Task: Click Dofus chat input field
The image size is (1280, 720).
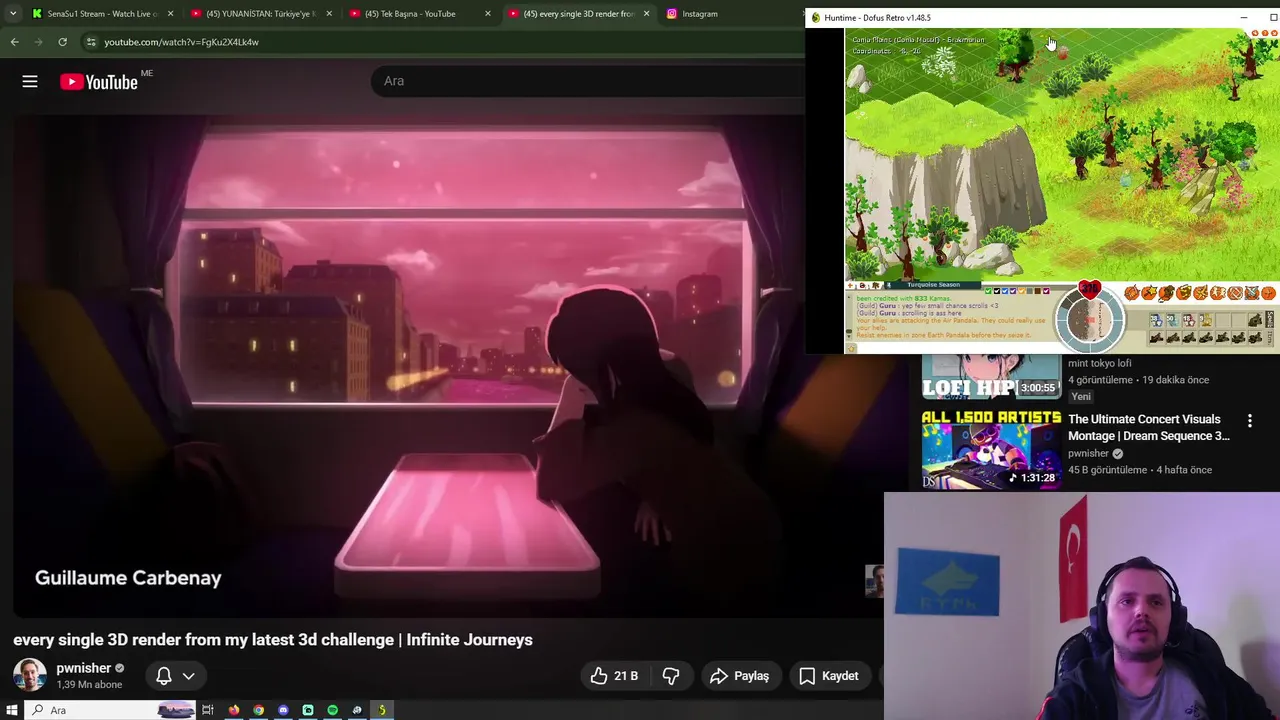Action: (x=954, y=349)
